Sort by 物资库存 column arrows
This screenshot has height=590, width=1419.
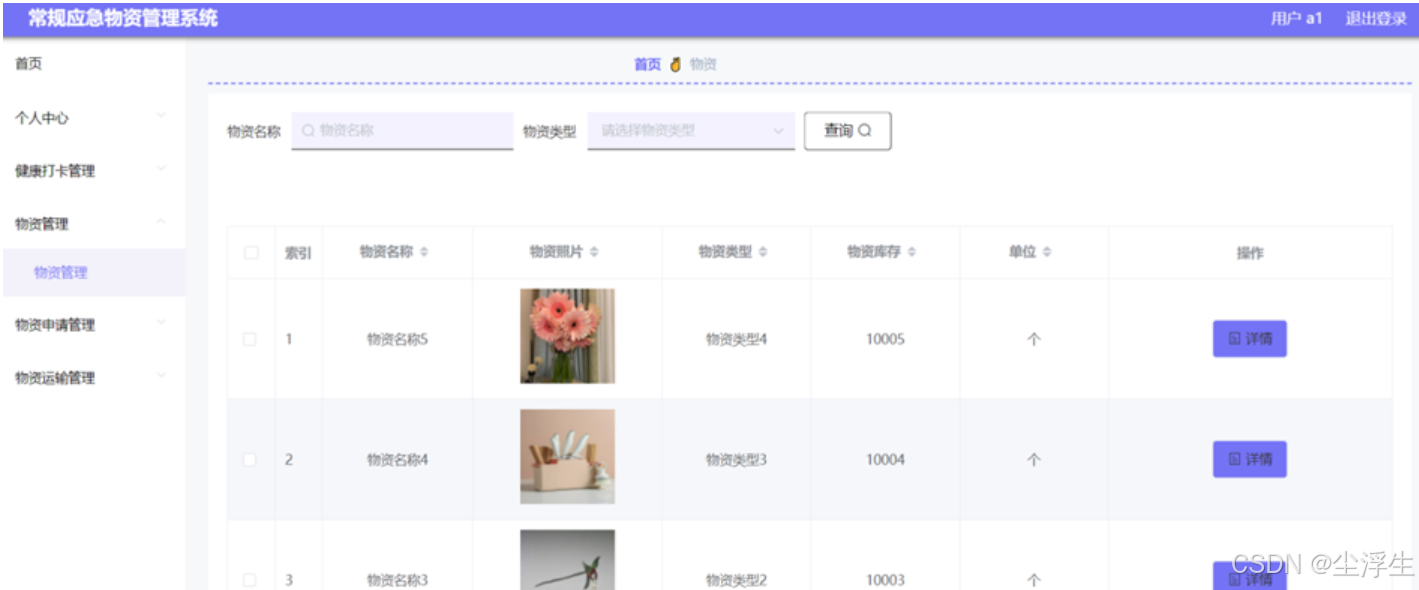pyautogui.click(x=912, y=253)
